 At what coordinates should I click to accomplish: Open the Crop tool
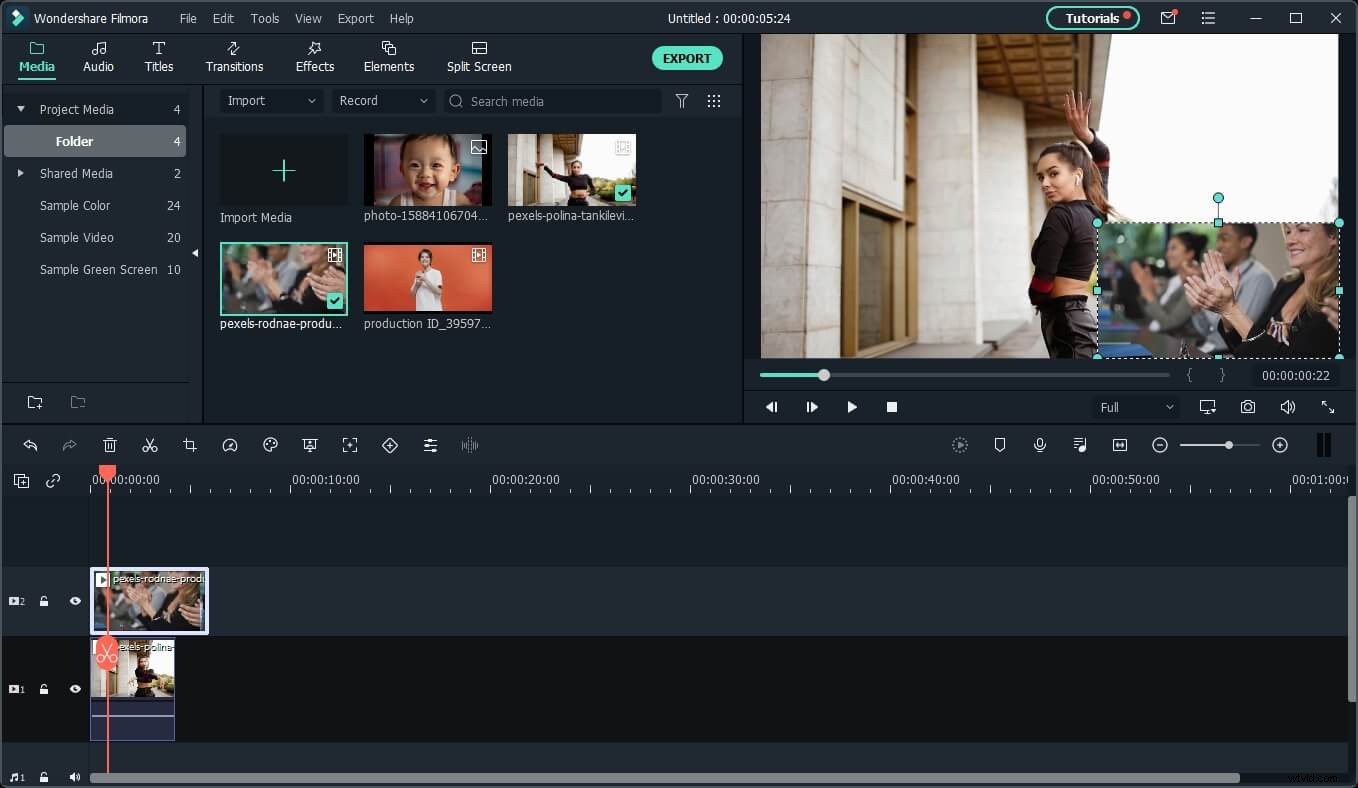(x=190, y=445)
